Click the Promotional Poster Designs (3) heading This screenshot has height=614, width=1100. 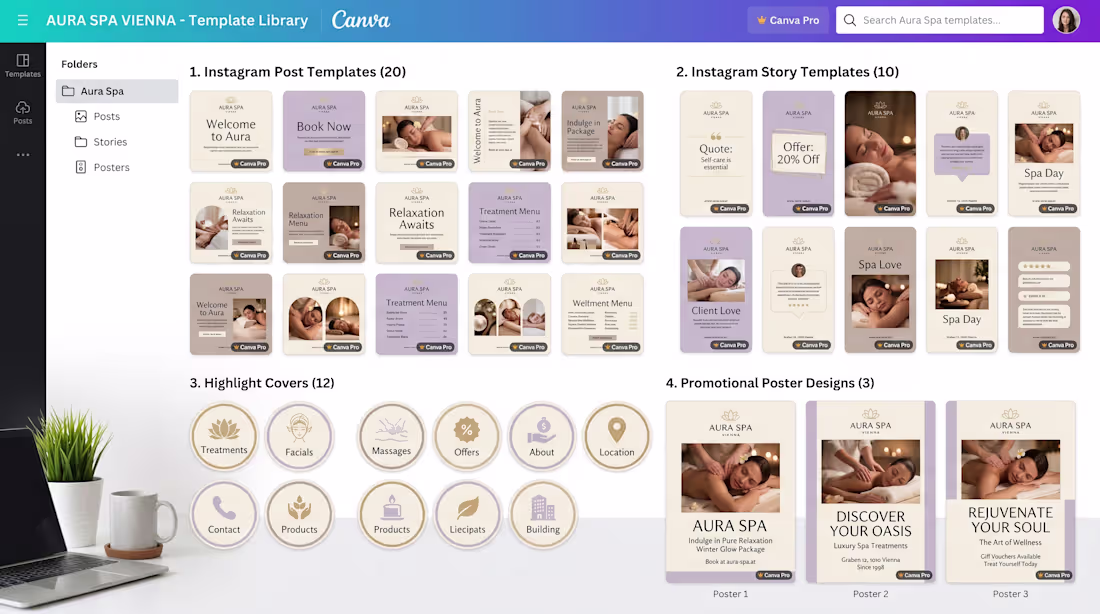[x=770, y=383]
